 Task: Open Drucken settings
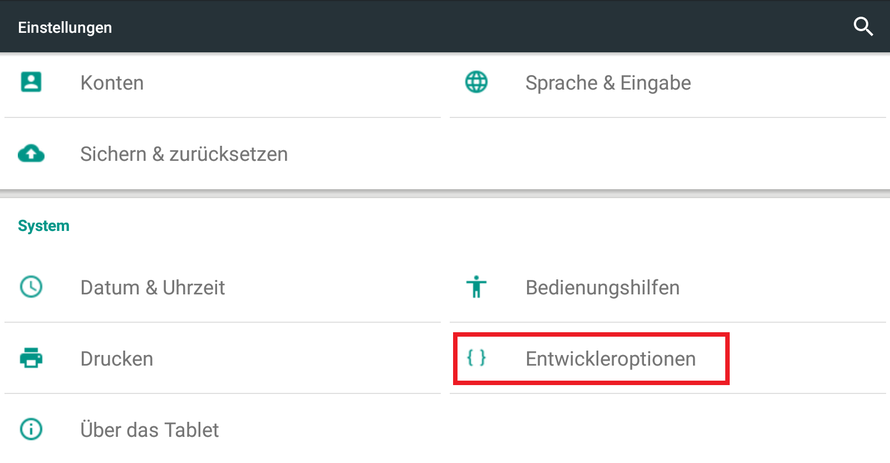pos(222,359)
